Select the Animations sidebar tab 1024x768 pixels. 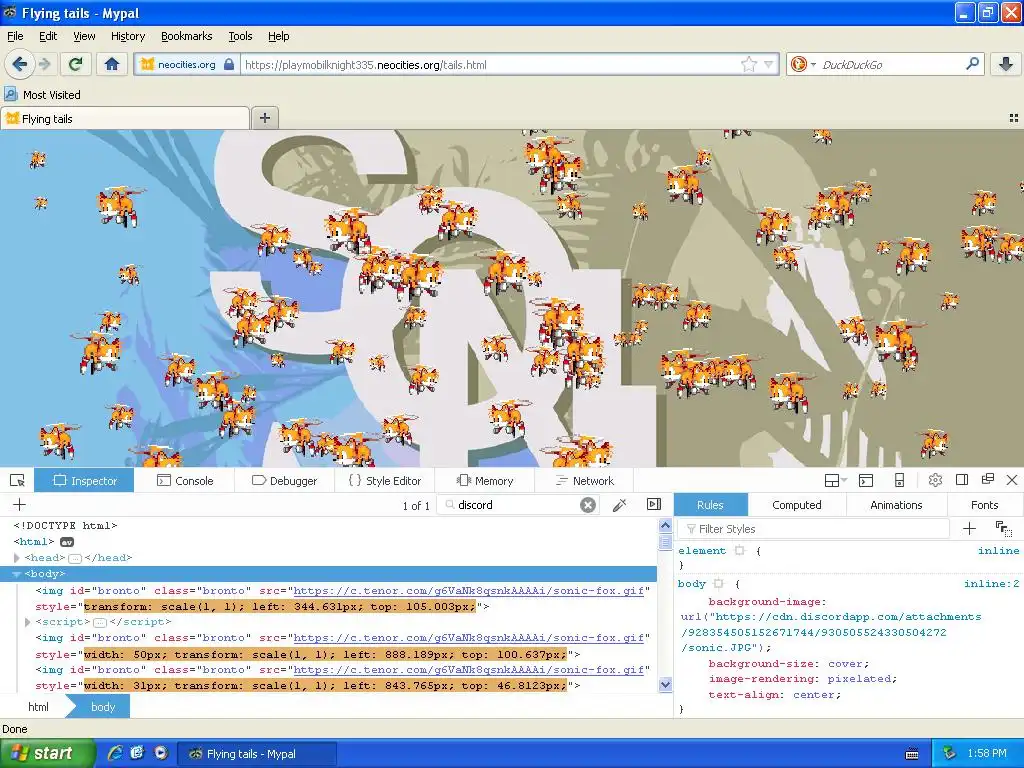[896, 505]
